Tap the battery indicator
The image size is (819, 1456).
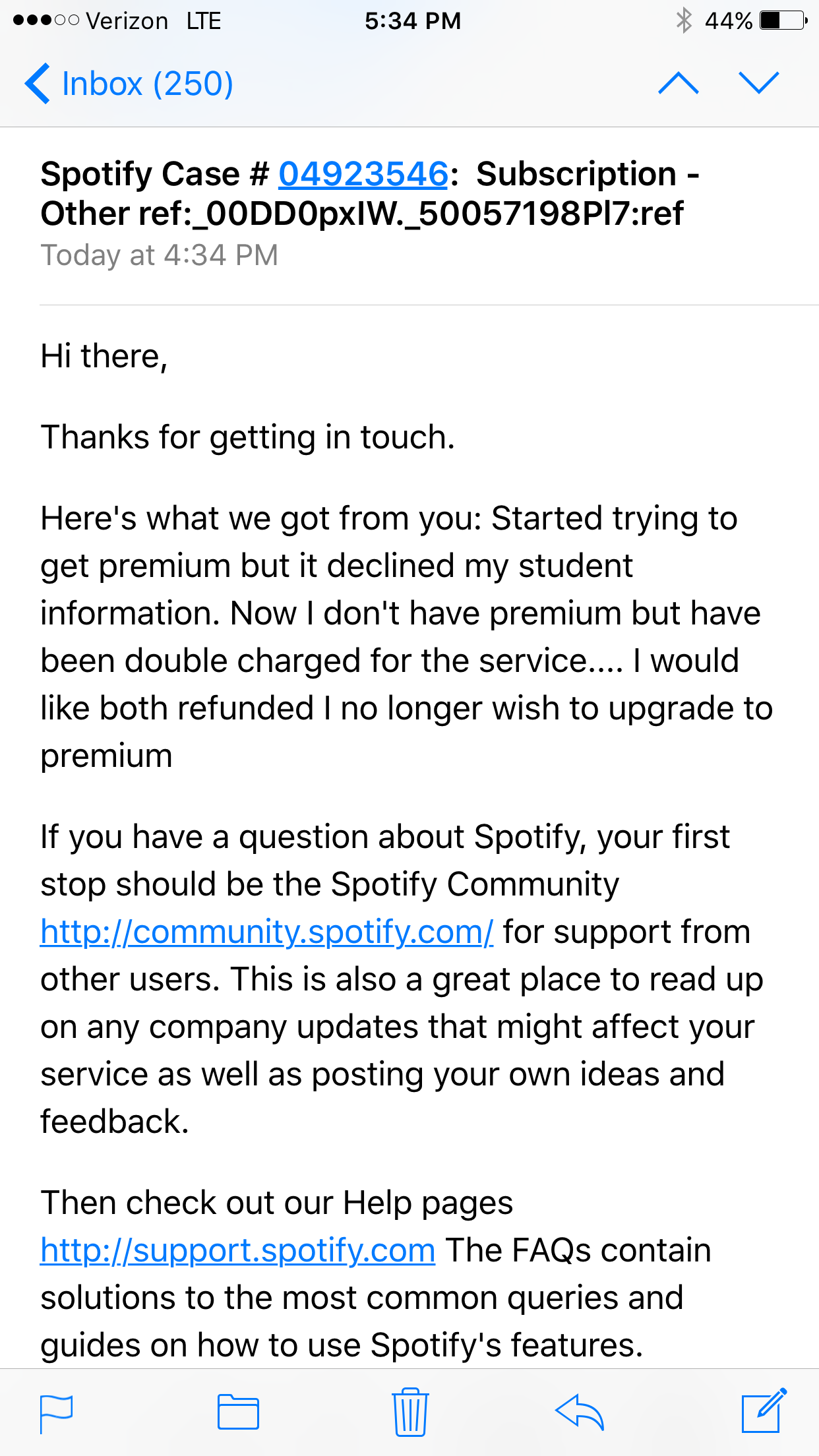783,20
